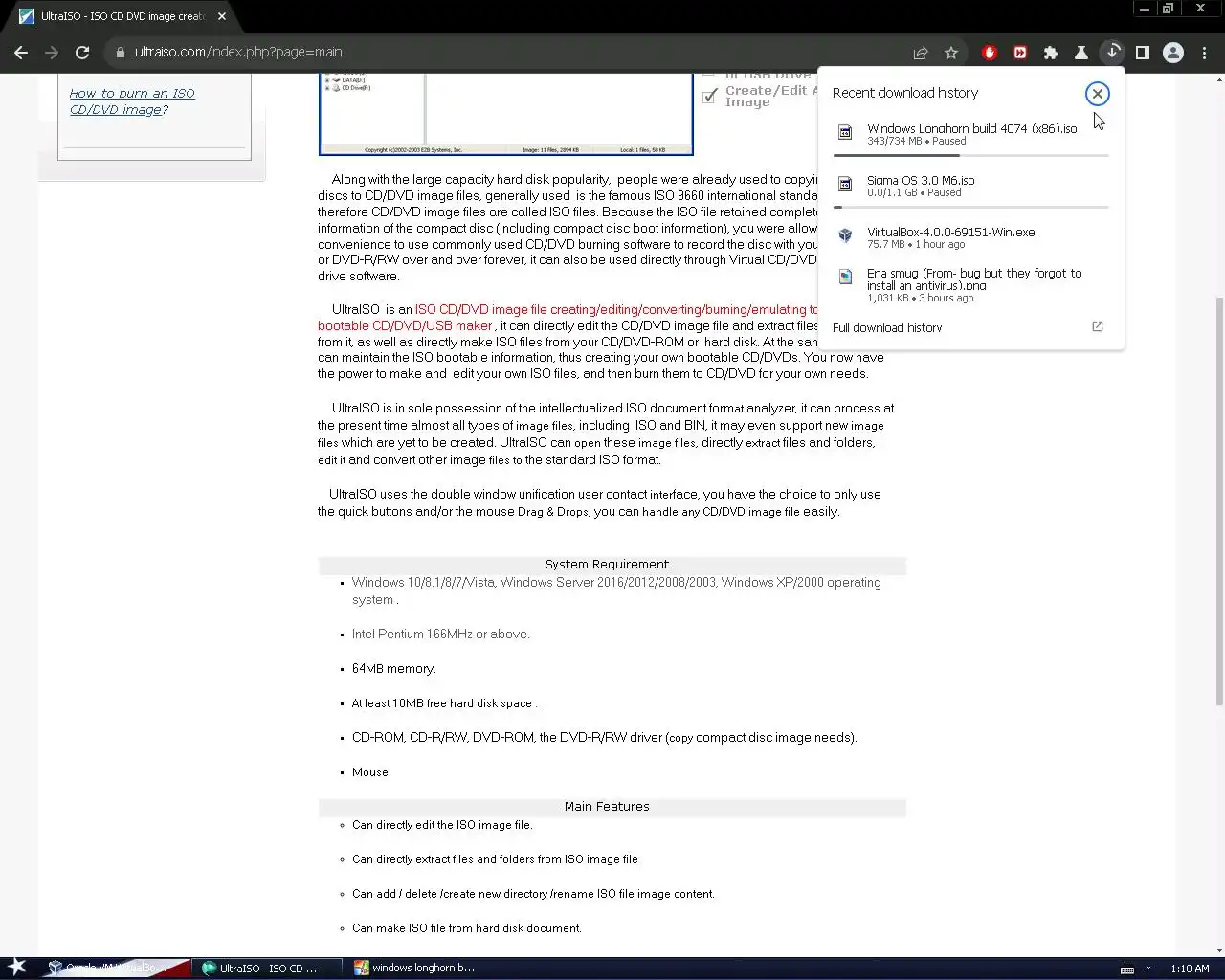Click the Sigma OS download progress bar

coord(971,207)
